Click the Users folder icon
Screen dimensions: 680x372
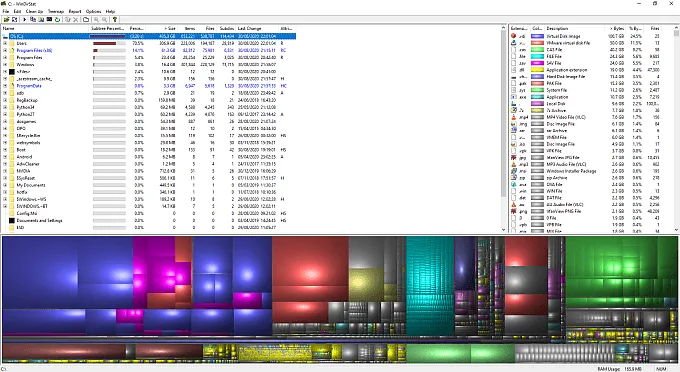click(x=12, y=43)
